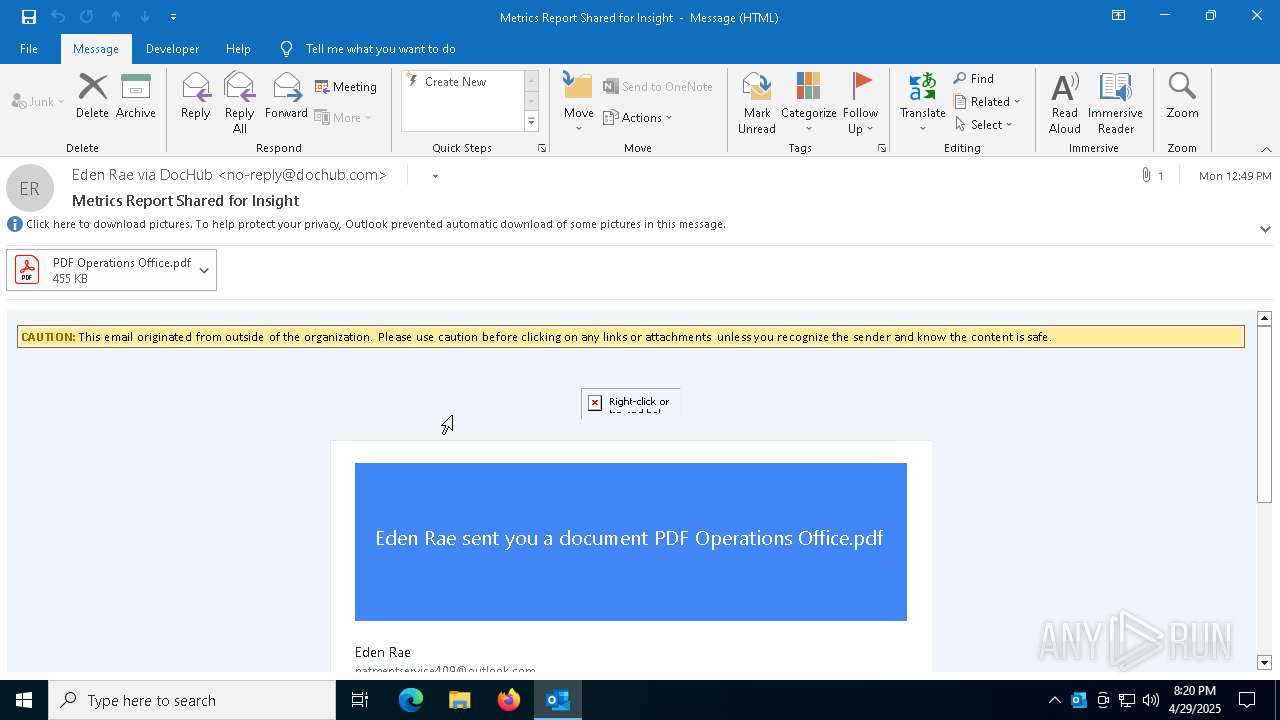This screenshot has width=1280, height=720.
Task: Open the Ribbon Display Options button
Action: click(x=1119, y=16)
